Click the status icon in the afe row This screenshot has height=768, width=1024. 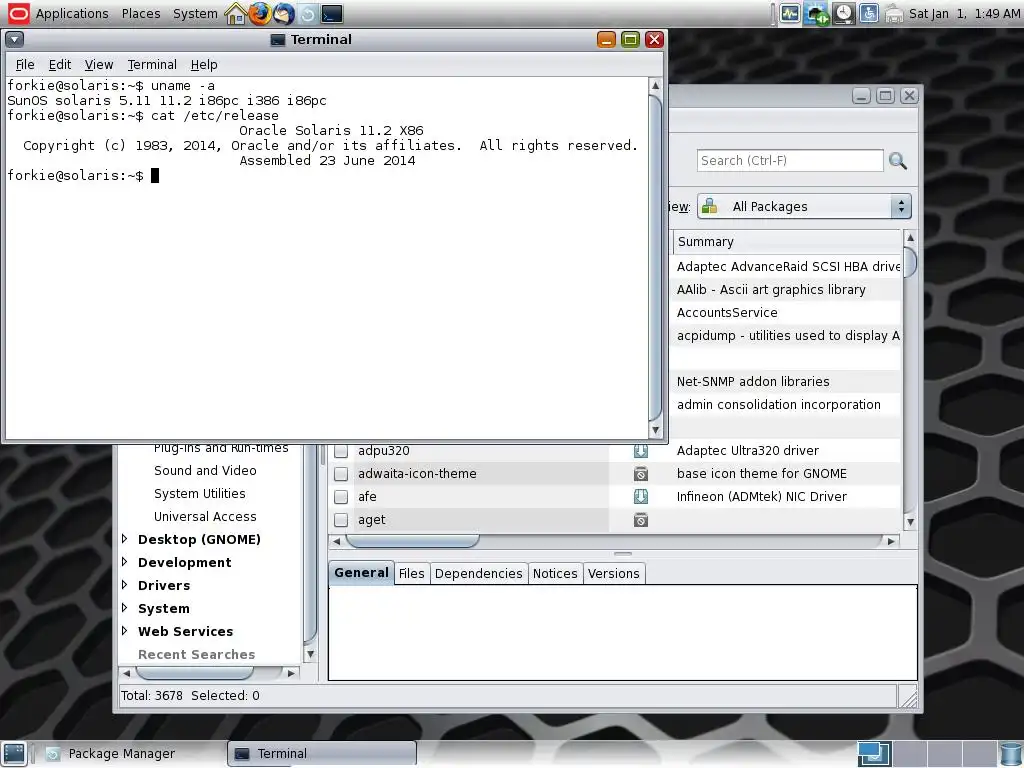point(641,496)
